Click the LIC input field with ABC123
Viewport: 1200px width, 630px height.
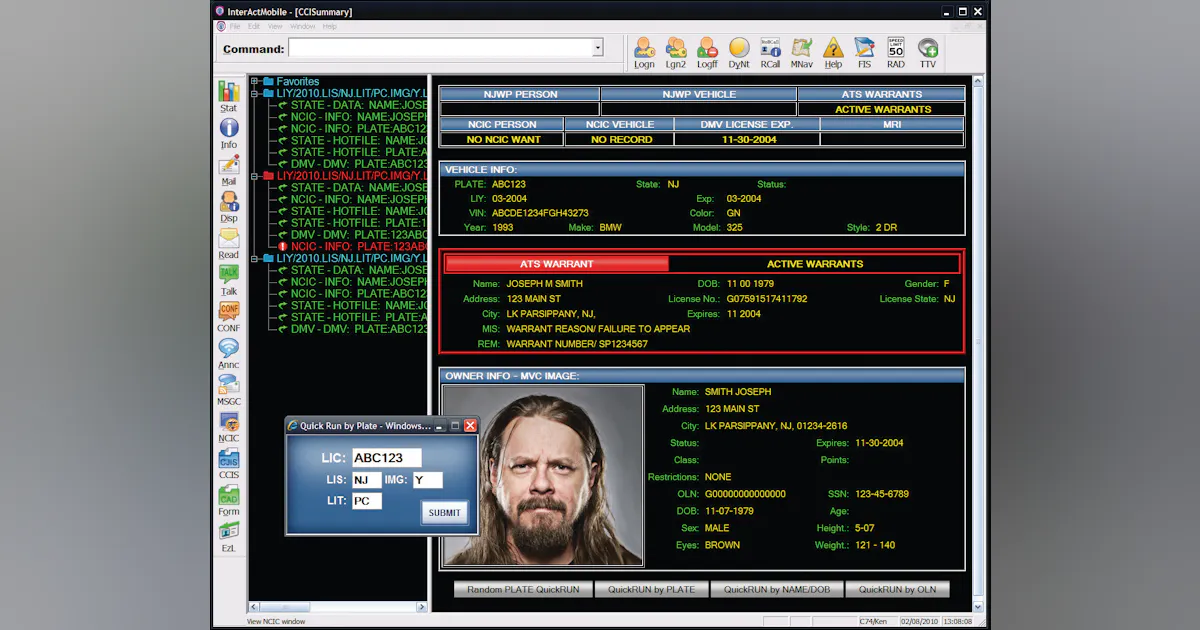coord(387,458)
